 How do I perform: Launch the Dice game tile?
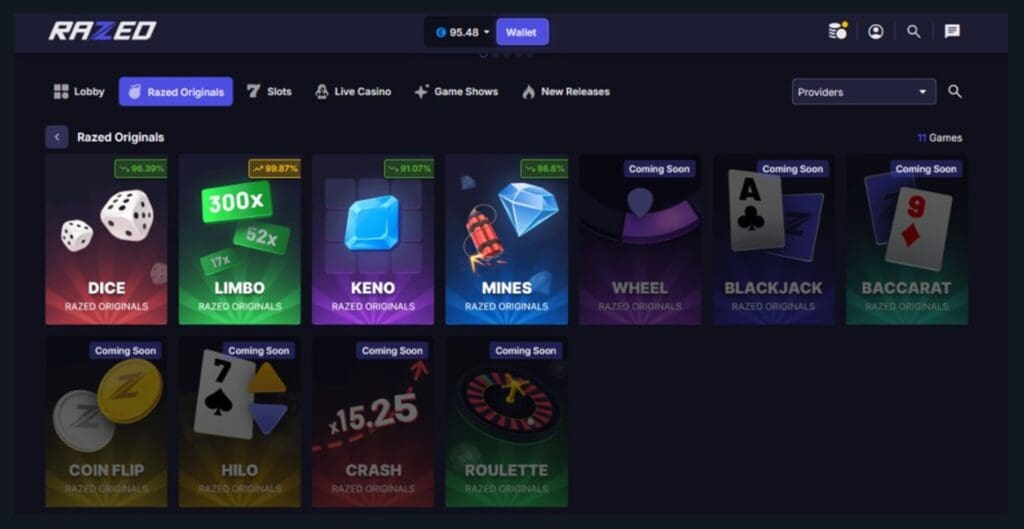(x=106, y=240)
